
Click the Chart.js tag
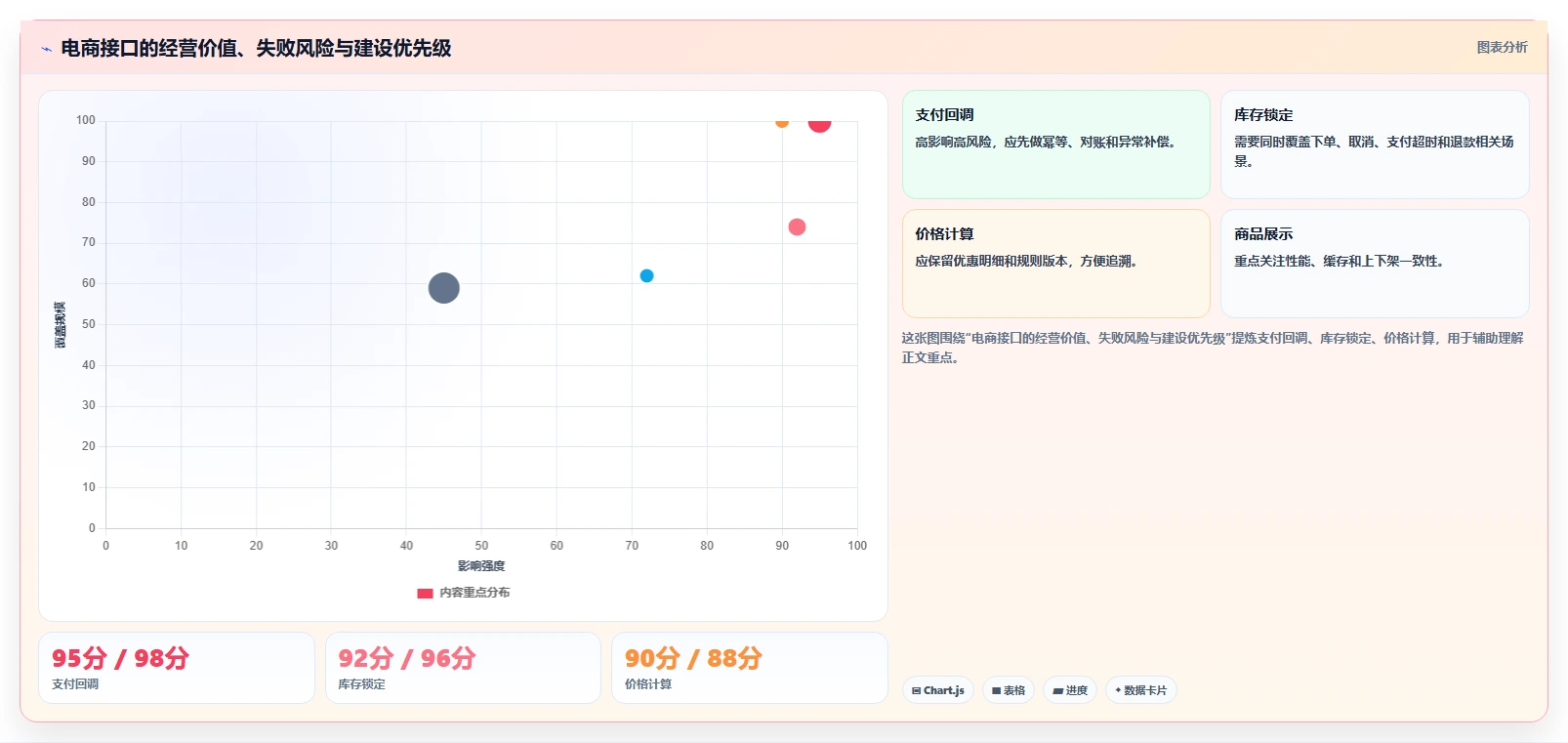[938, 690]
